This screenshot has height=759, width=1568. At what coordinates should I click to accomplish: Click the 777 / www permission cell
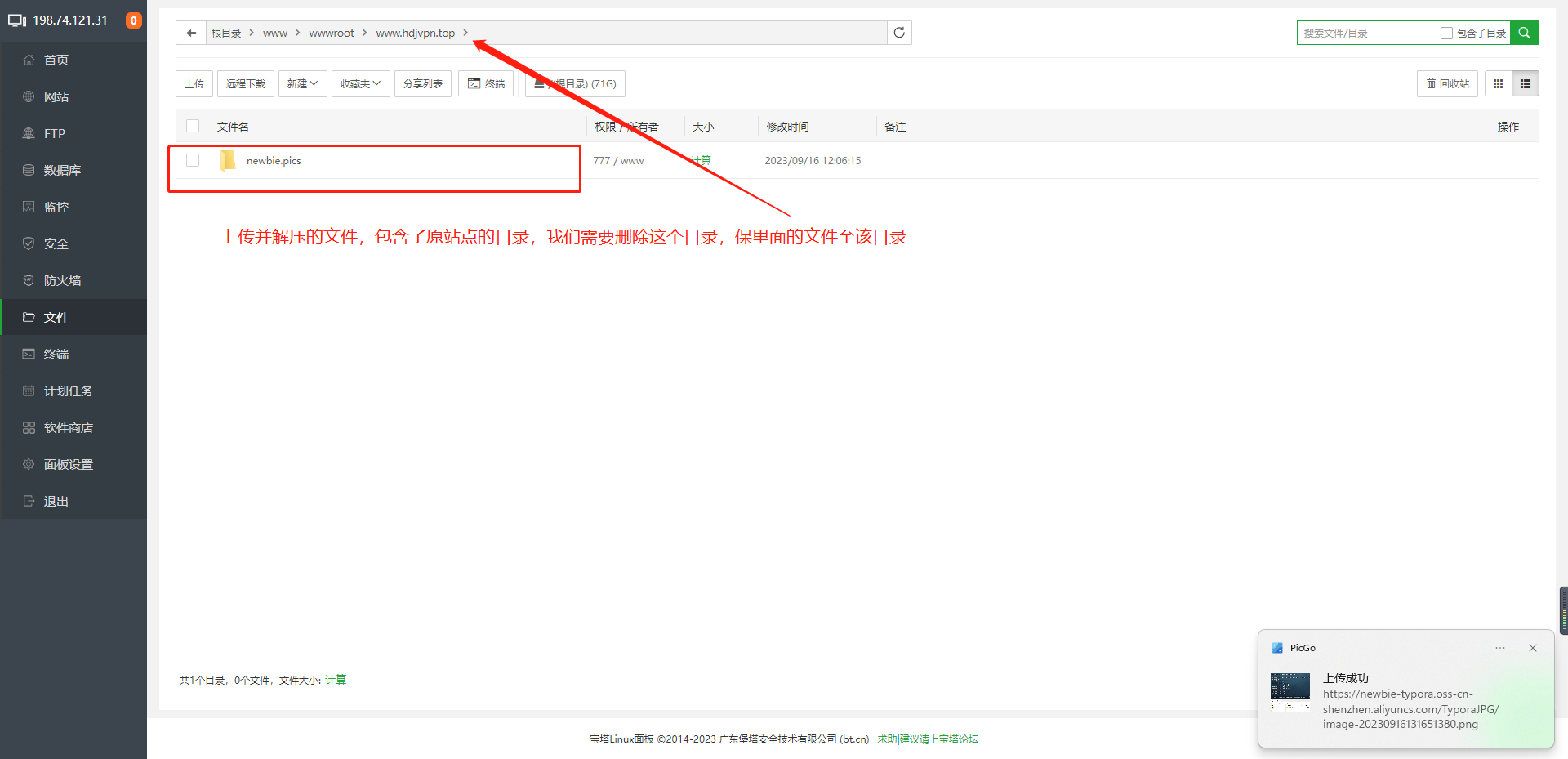point(618,161)
